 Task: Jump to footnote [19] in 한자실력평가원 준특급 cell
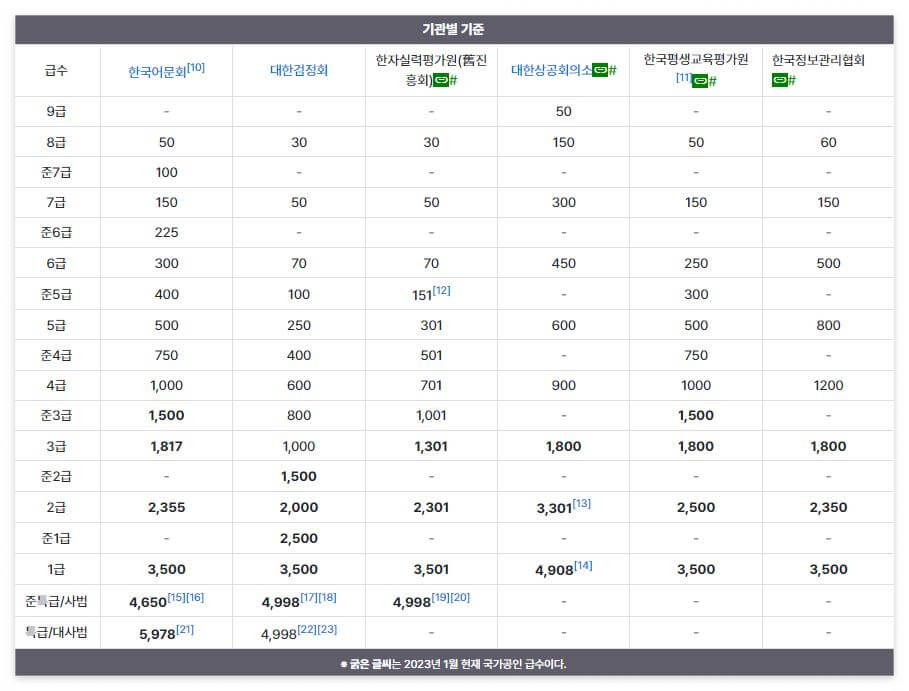tap(441, 597)
